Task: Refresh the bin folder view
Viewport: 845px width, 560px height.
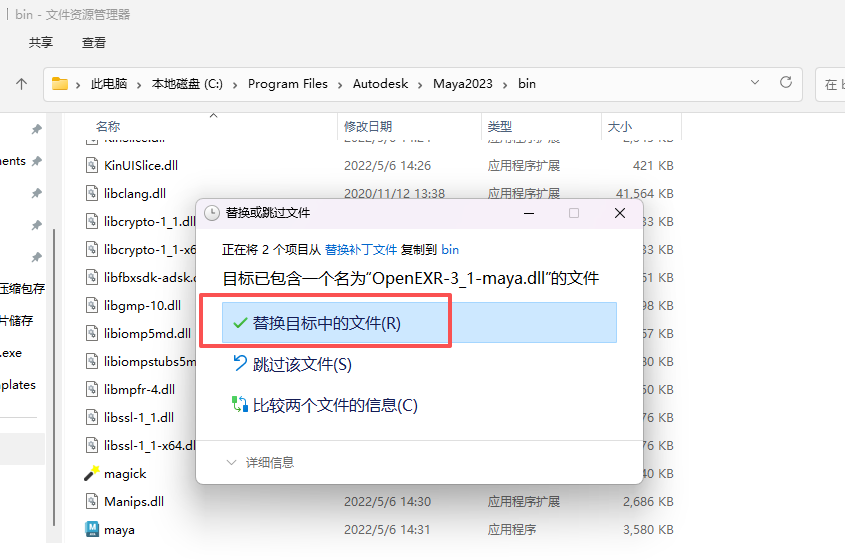Action: [x=786, y=82]
